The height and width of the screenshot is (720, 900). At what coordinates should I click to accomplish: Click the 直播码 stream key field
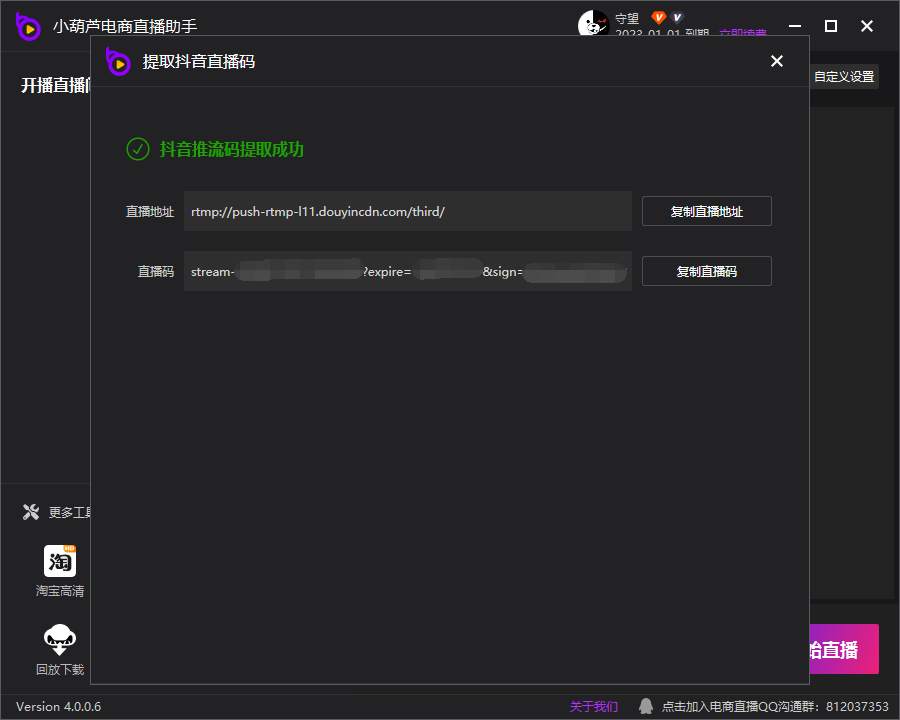408,271
